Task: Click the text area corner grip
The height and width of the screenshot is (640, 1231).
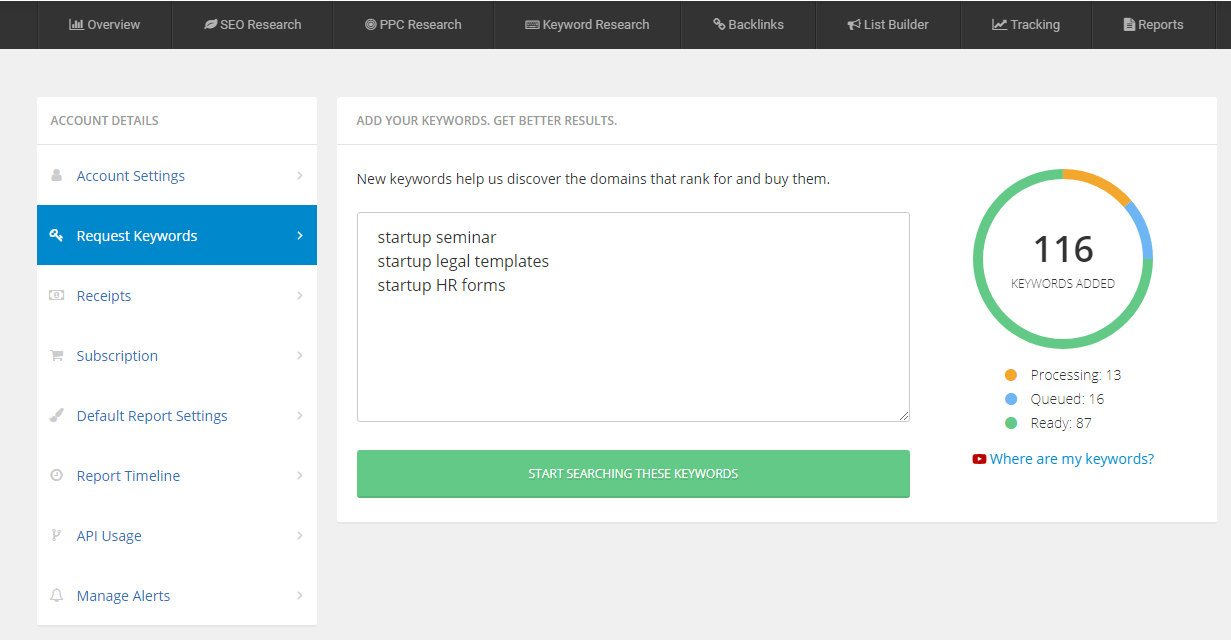Action: click(903, 415)
